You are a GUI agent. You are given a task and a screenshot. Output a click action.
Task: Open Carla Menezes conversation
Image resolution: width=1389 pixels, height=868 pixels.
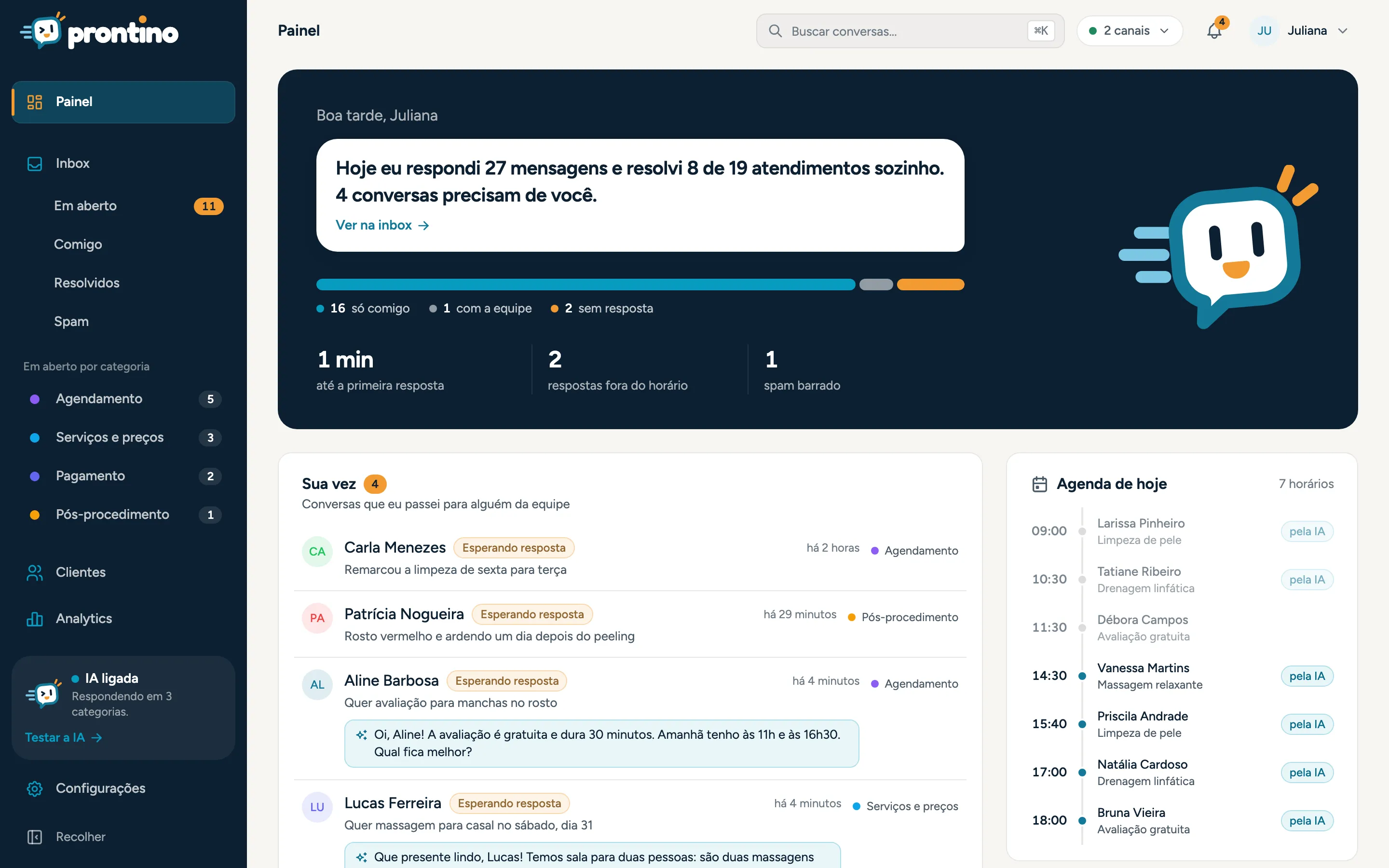coord(630,557)
